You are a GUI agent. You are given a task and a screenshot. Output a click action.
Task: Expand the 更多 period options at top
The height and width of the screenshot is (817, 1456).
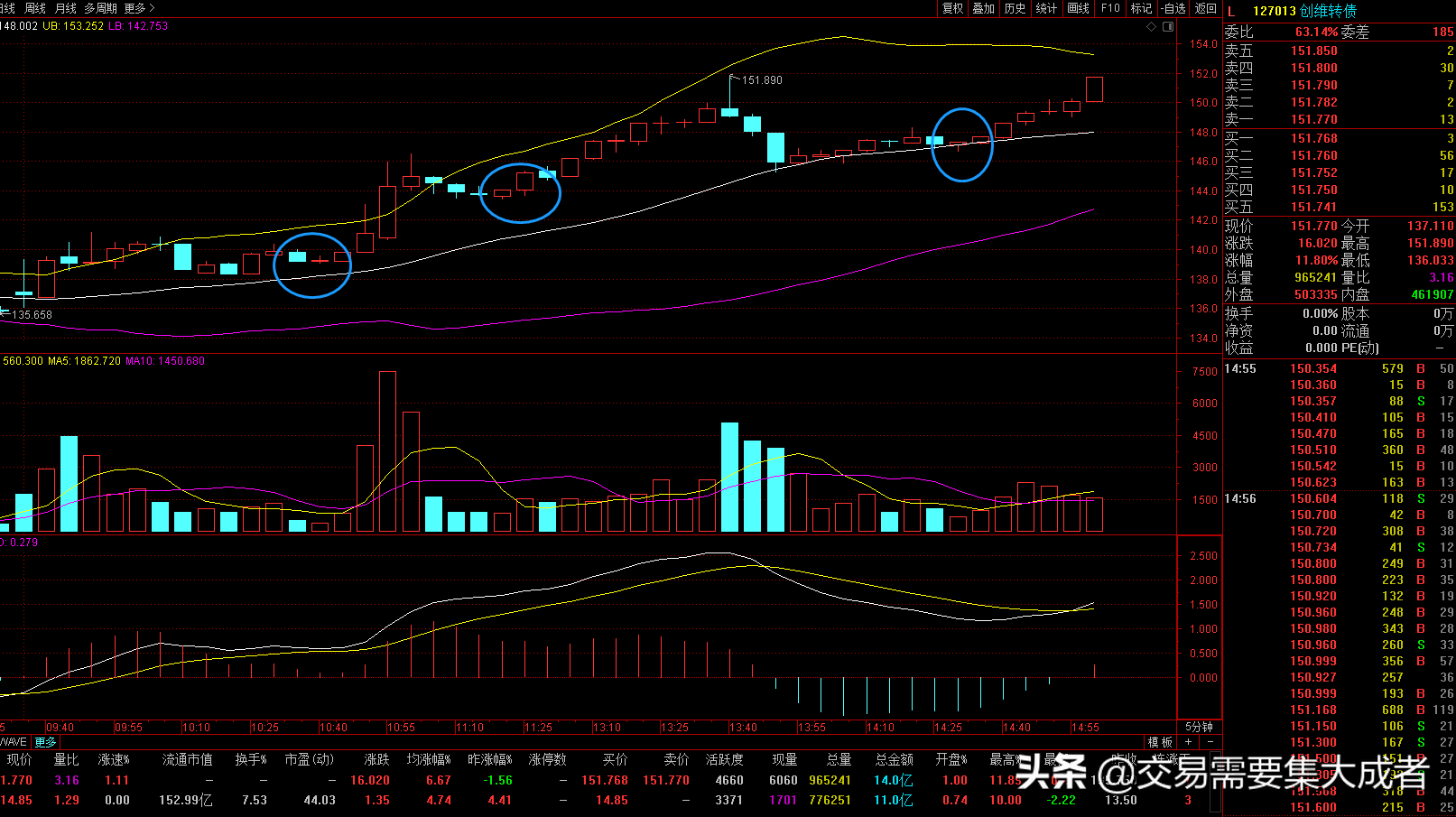[x=139, y=8]
